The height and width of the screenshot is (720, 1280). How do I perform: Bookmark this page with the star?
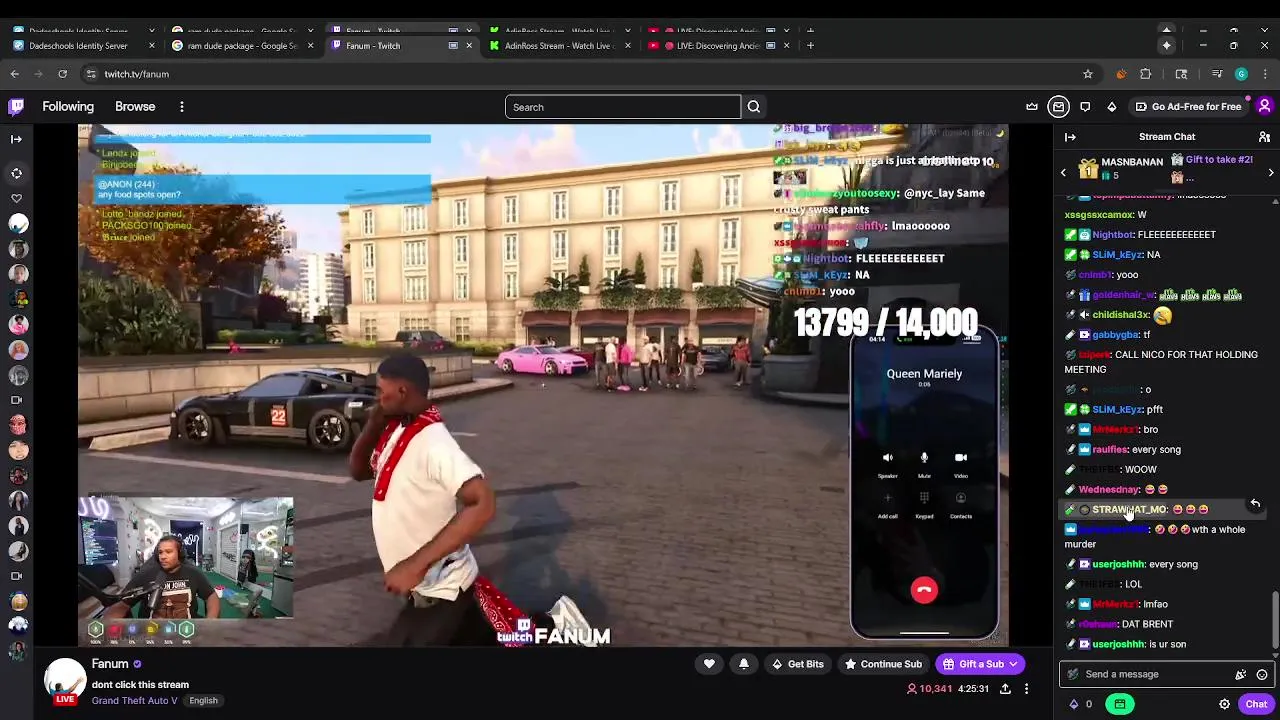click(x=1088, y=74)
